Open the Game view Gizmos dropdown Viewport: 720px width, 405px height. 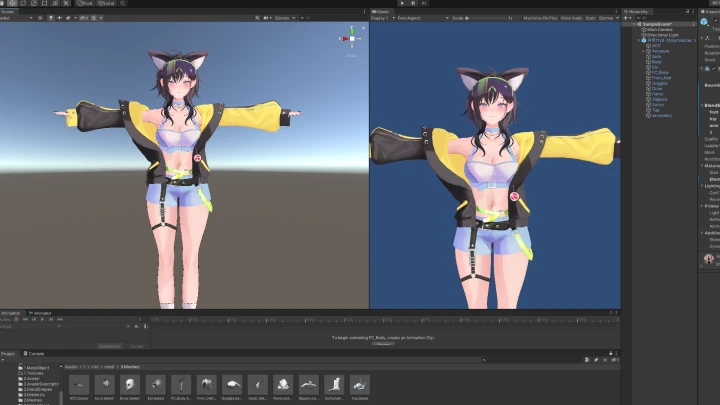click(x=608, y=18)
